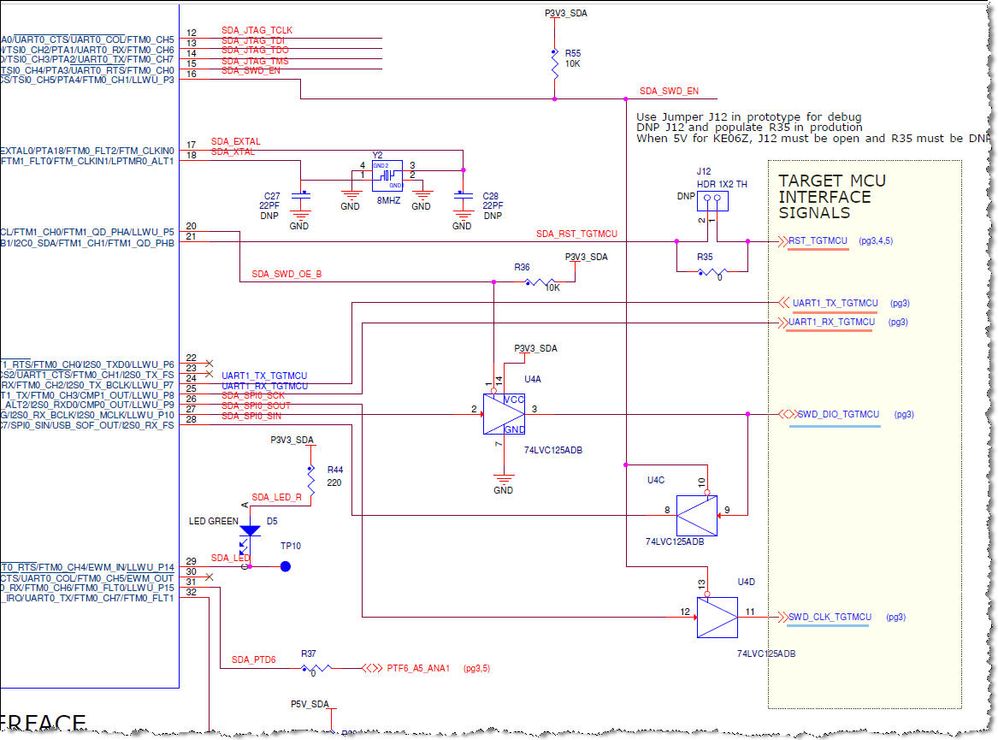
Task: Click the SDA_JTAG_TMS net label
Action: (255, 60)
